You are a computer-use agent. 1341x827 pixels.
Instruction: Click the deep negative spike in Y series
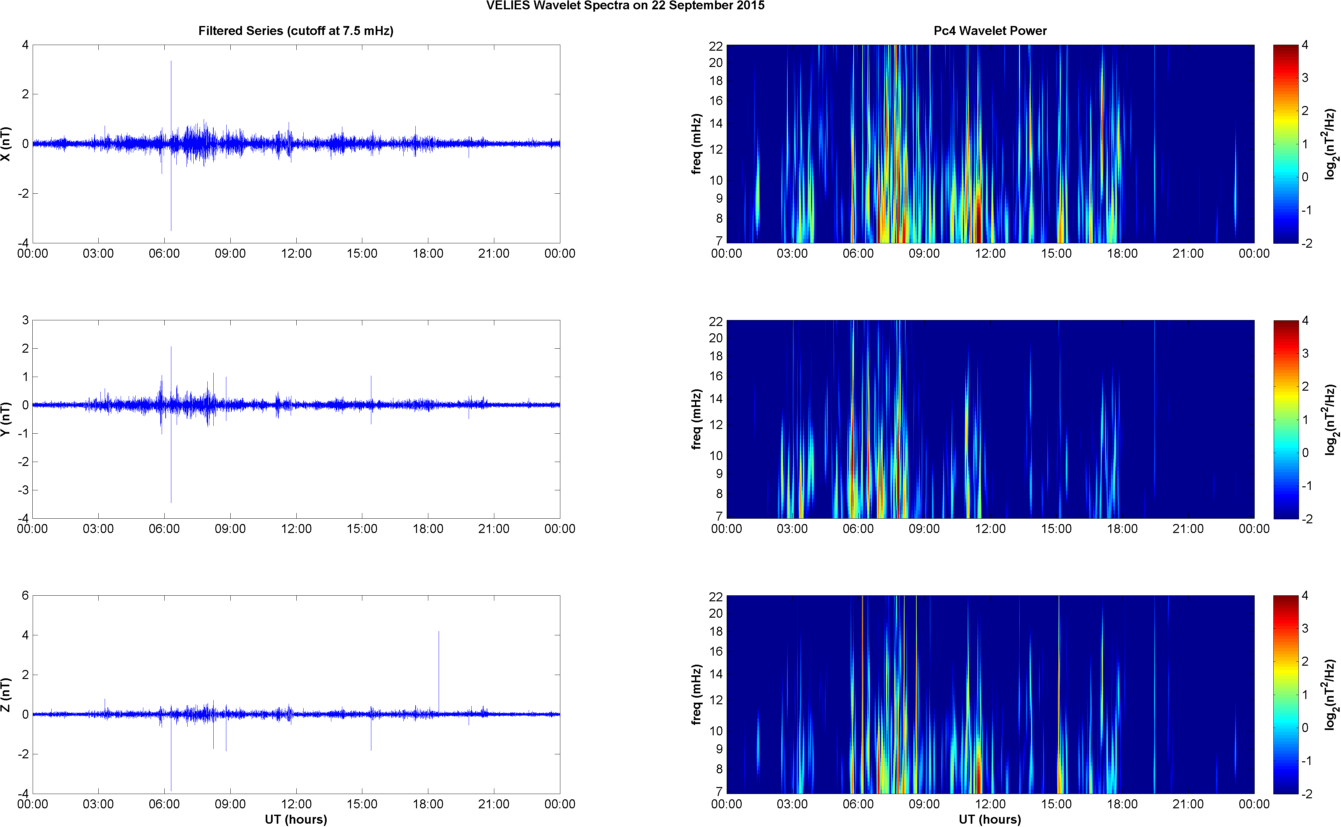coord(171,470)
